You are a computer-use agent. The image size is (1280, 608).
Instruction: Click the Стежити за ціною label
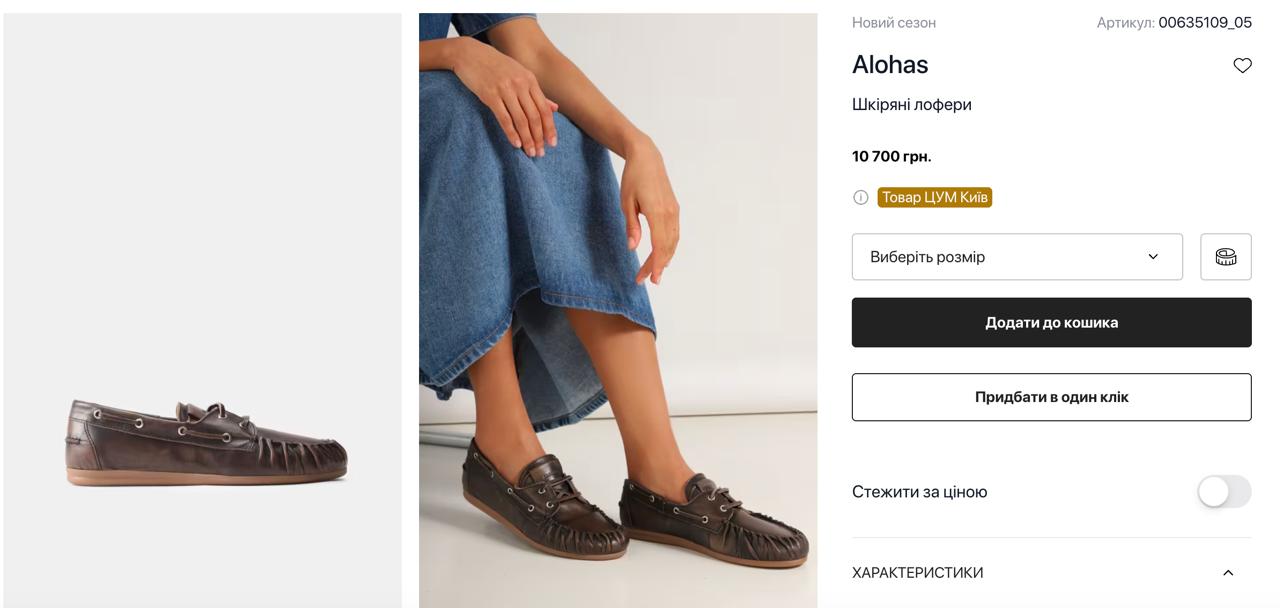tap(920, 492)
